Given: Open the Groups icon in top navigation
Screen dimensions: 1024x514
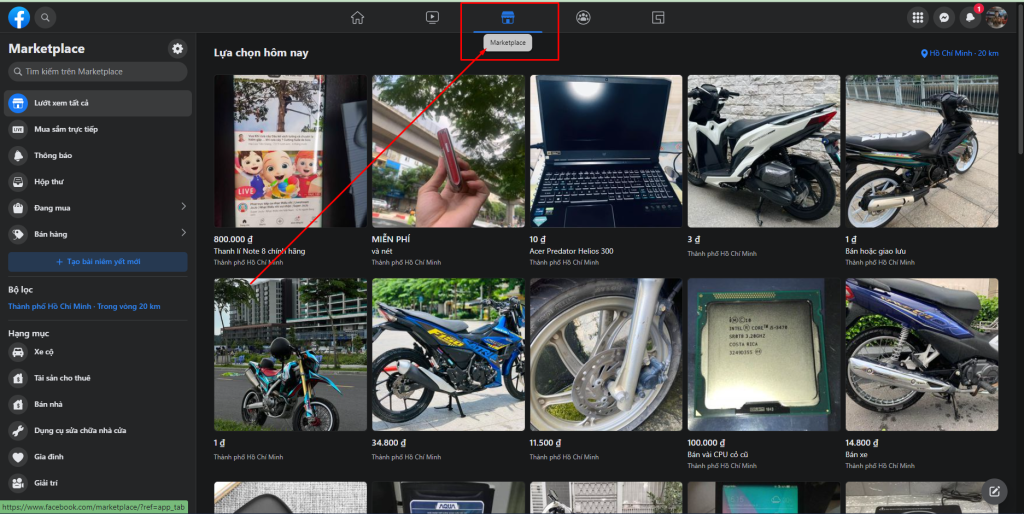Looking at the screenshot, I should tap(583, 17).
